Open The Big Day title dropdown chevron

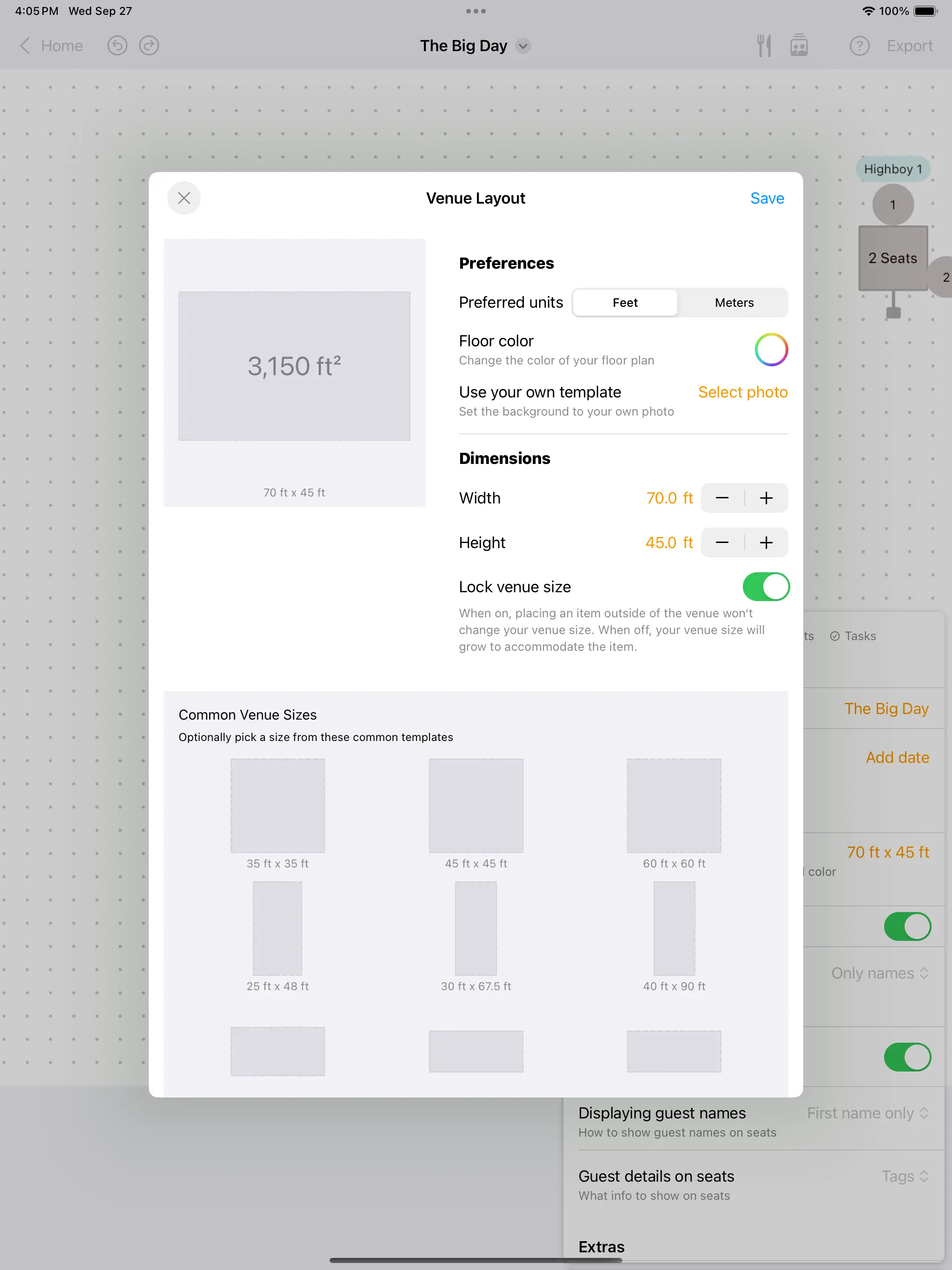click(x=522, y=46)
